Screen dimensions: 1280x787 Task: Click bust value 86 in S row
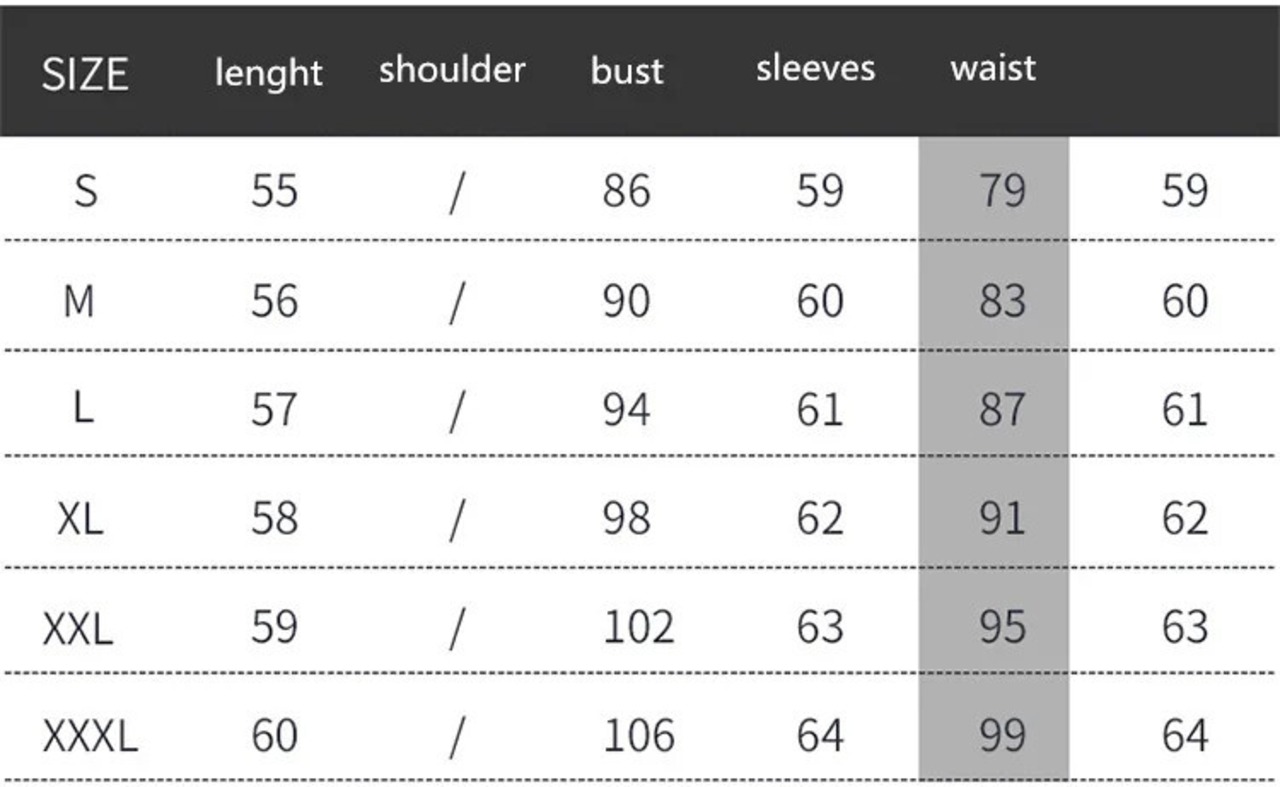(x=626, y=190)
